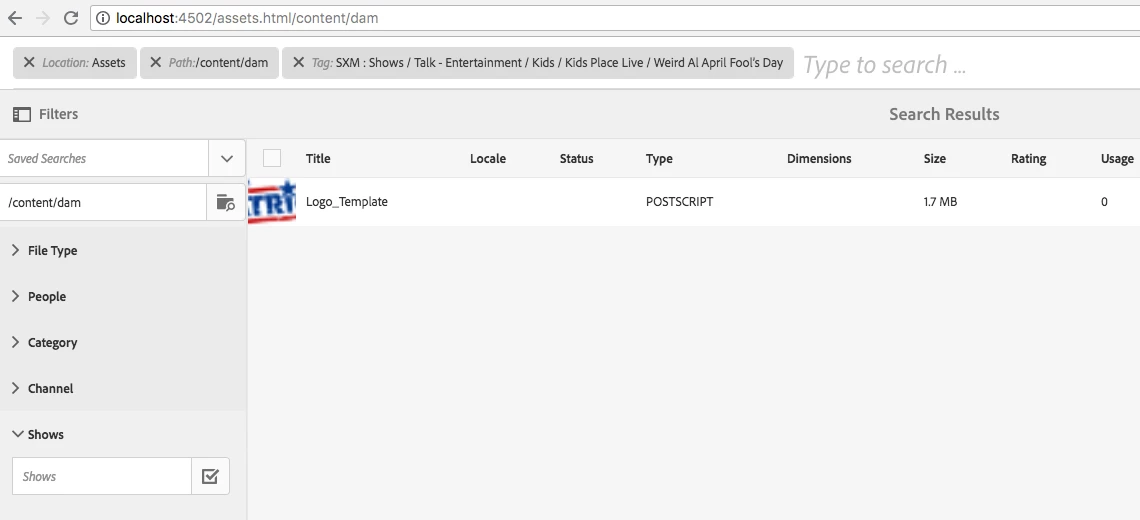Remove the Location: Assets filter tag
Screen dimensions: 1140x520
tap(29, 63)
